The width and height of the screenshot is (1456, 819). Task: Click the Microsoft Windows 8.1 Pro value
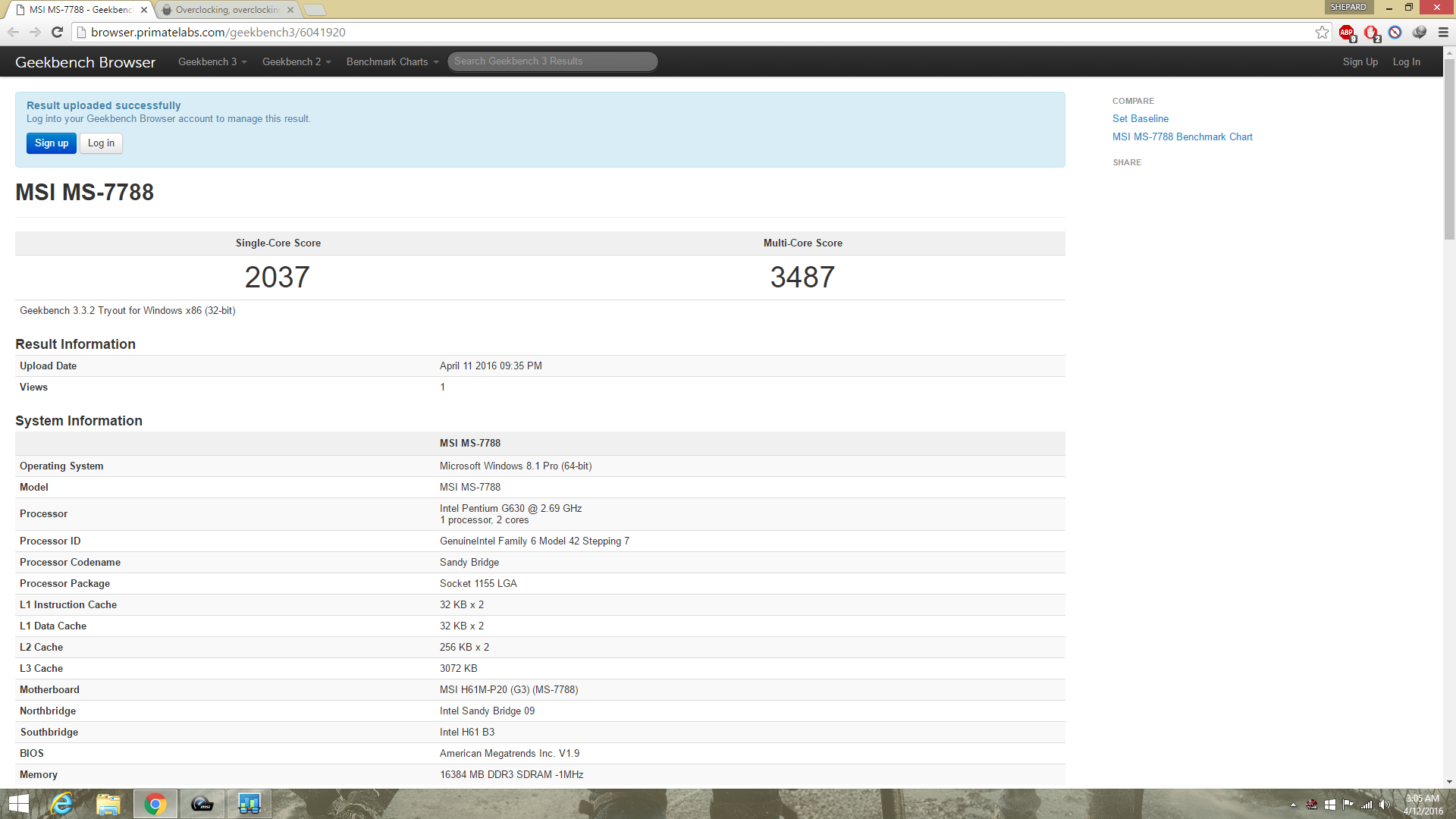(x=516, y=466)
